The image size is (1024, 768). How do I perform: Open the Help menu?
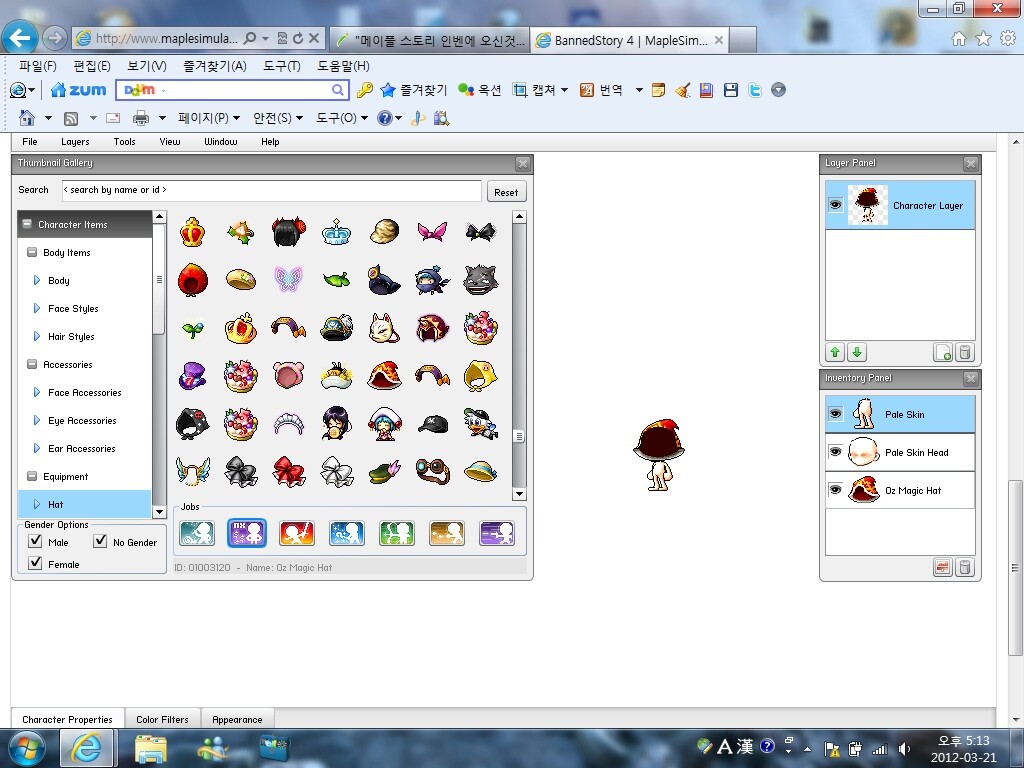(270, 142)
